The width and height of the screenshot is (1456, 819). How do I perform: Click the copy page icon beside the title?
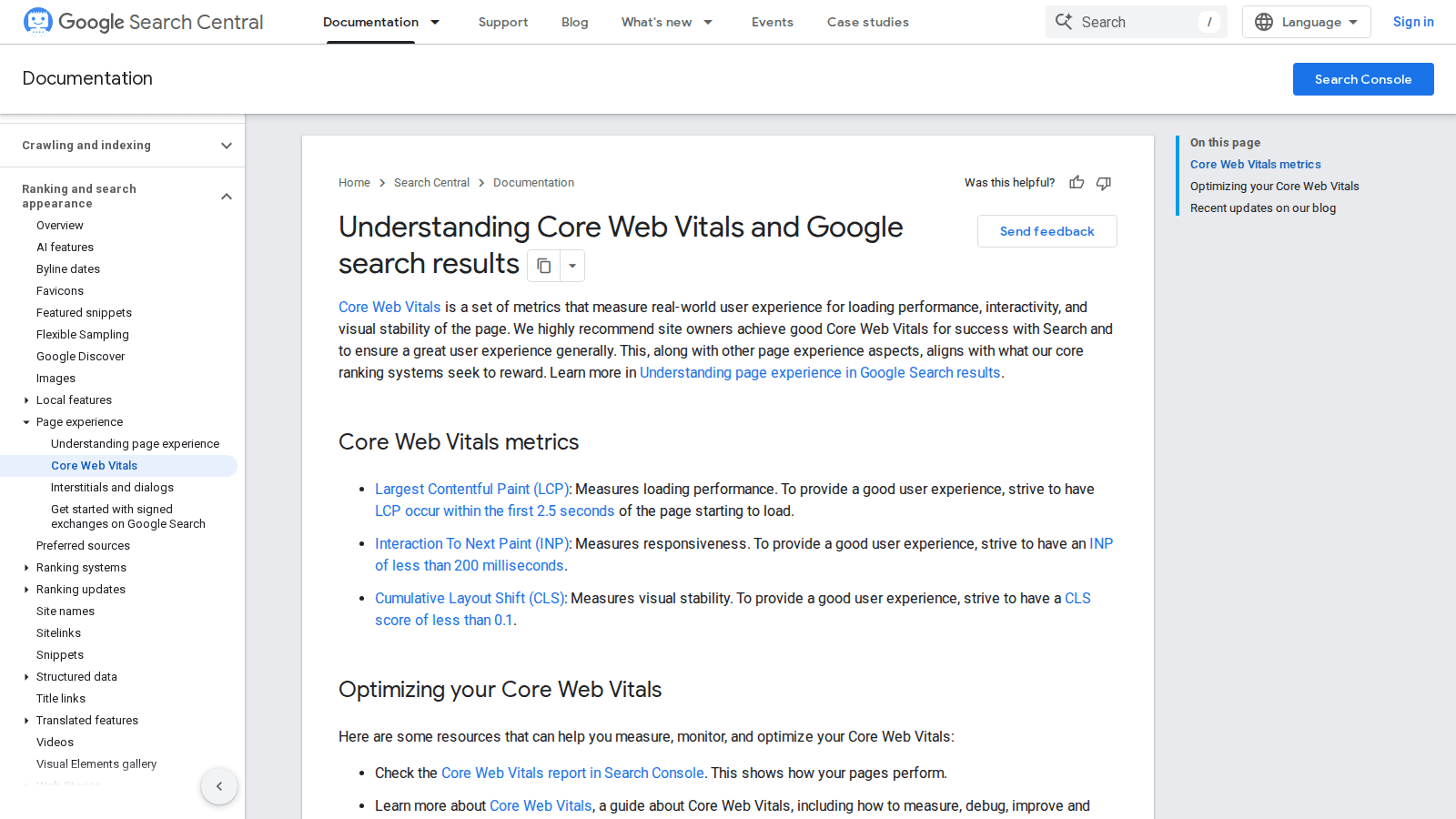click(544, 266)
